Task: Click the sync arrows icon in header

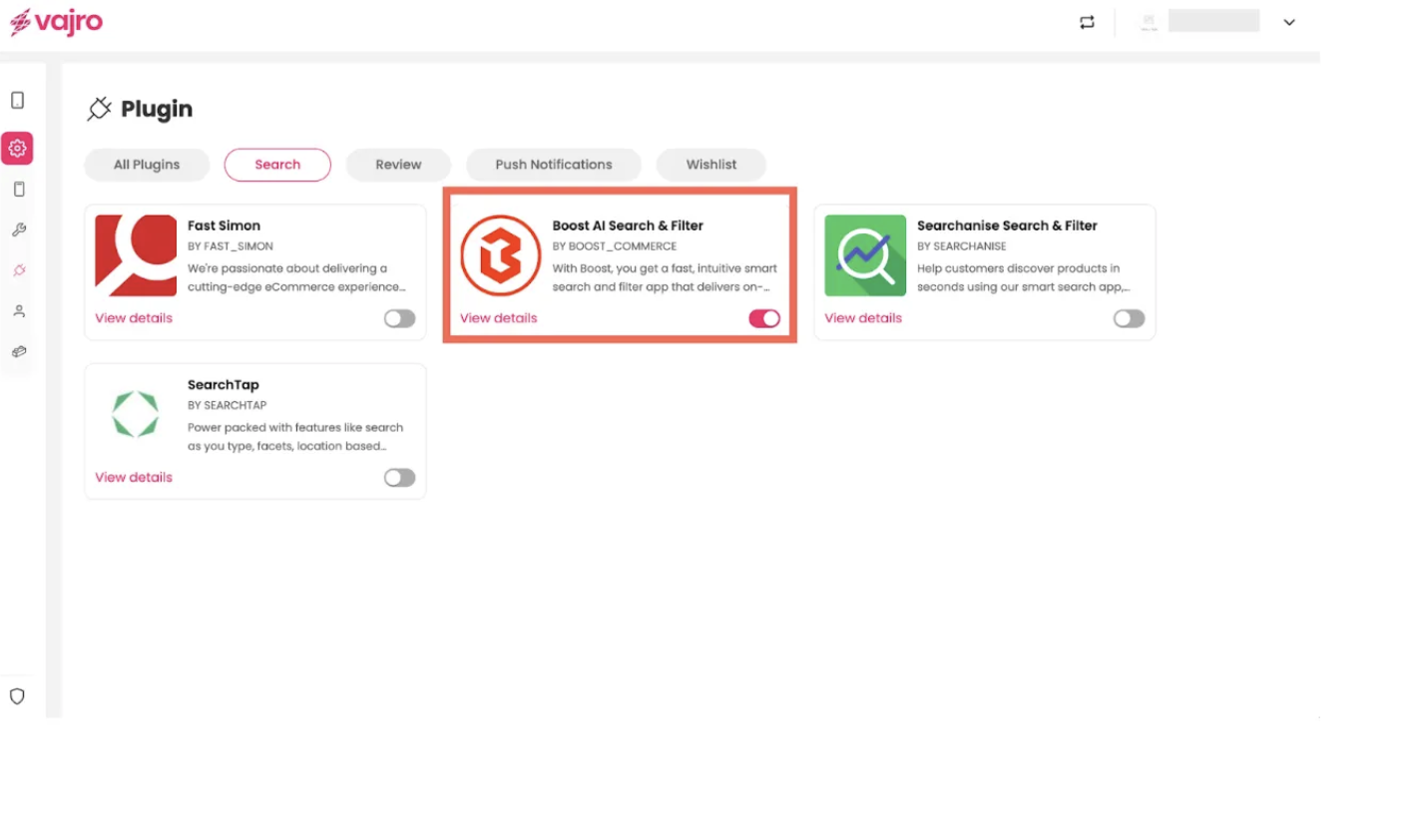Action: point(1087,22)
